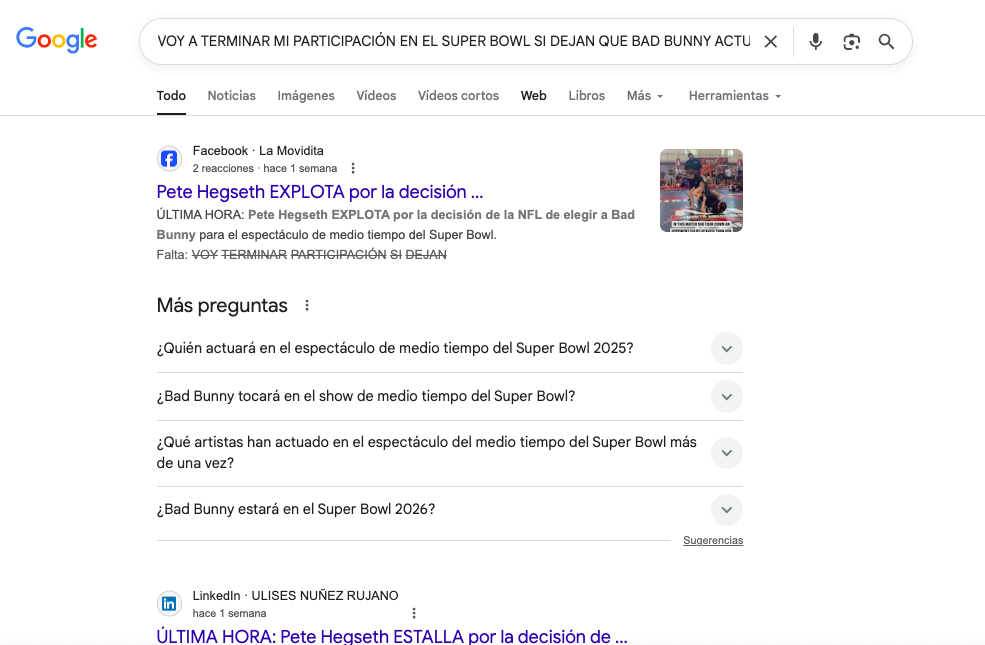Start voice search with the microphone icon
Image resolution: width=985 pixels, height=645 pixels.
tap(816, 42)
